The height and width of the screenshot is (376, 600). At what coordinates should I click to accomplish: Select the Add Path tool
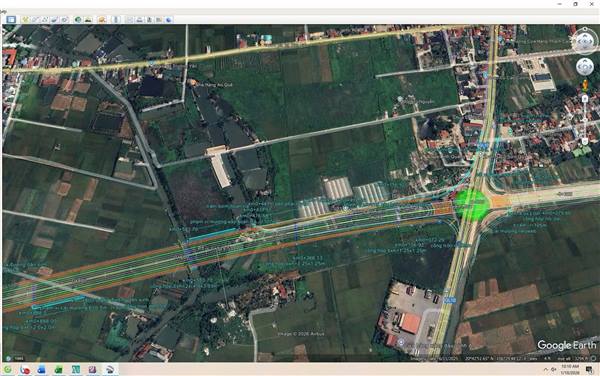click(x=45, y=20)
